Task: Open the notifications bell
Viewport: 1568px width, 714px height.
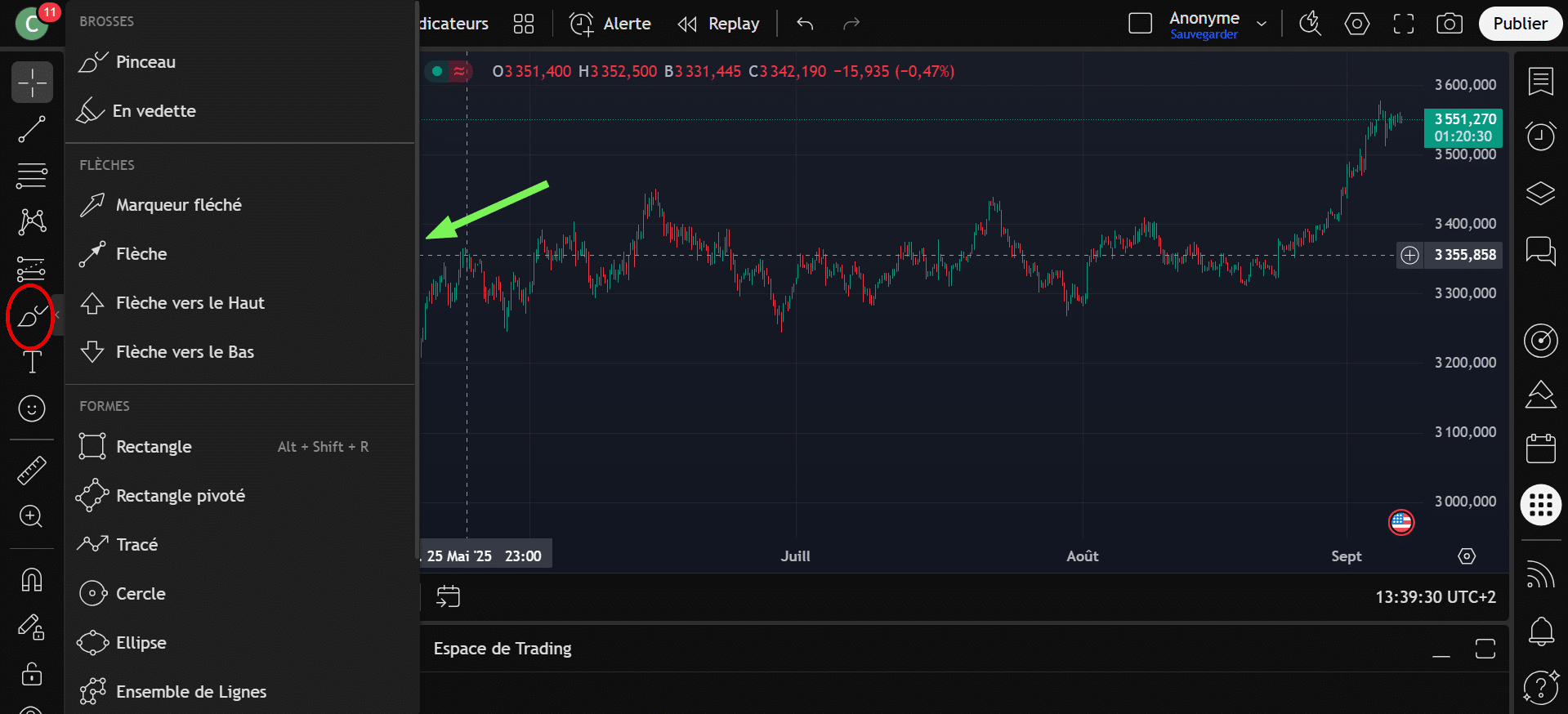Action: click(1540, 631)
